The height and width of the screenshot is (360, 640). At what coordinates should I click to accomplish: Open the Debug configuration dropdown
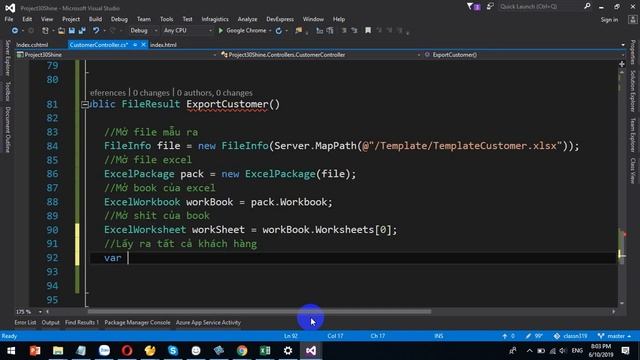point(143,31)
